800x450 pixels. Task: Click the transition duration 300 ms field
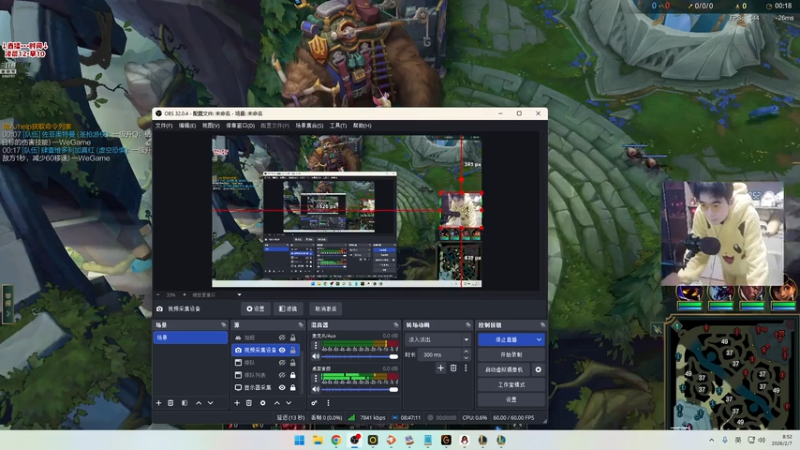(x=441, y=355)
